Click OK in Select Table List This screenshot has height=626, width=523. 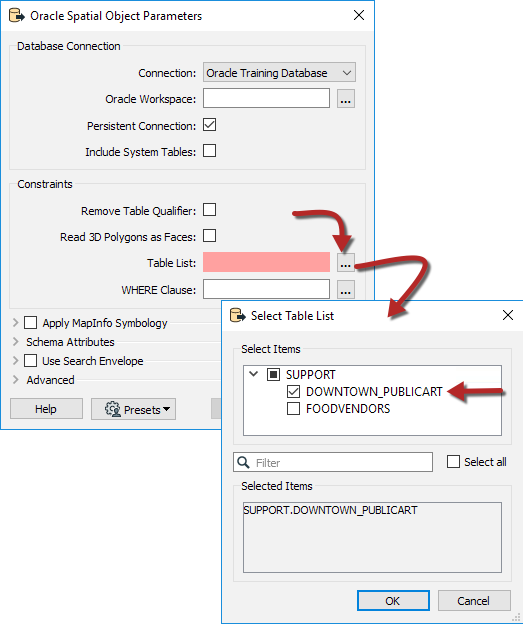tap(393, 600)
